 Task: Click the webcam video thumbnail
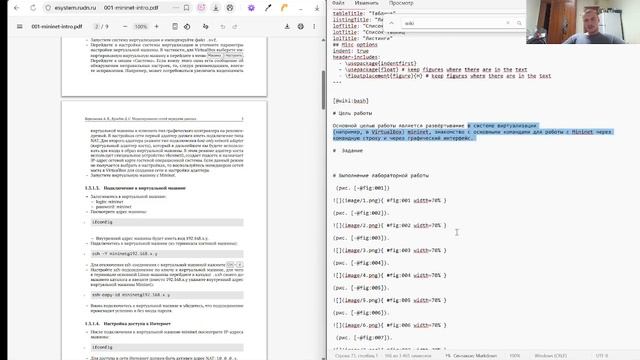click(583, 22)
